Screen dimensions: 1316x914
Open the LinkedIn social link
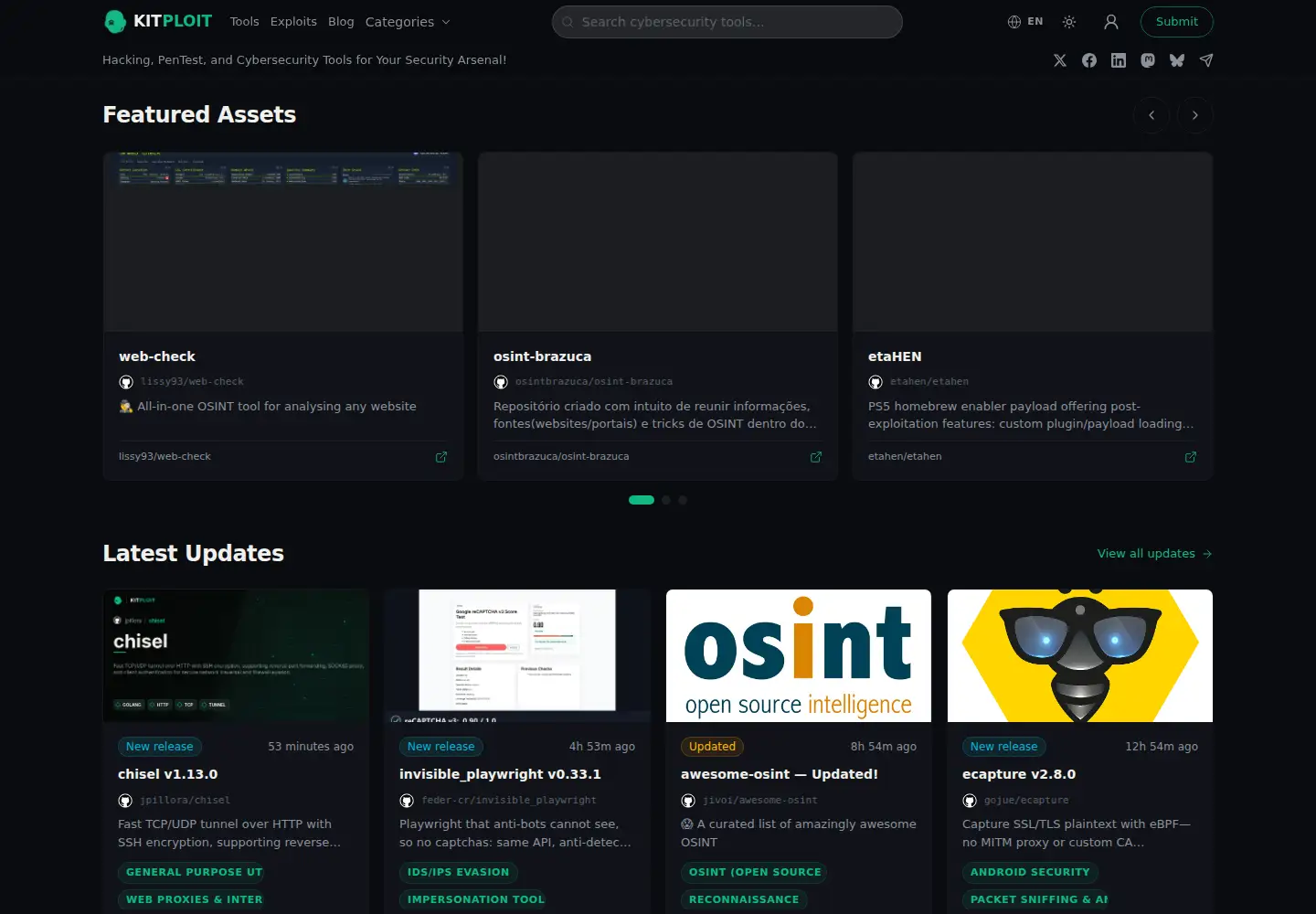pos(1119,60)
